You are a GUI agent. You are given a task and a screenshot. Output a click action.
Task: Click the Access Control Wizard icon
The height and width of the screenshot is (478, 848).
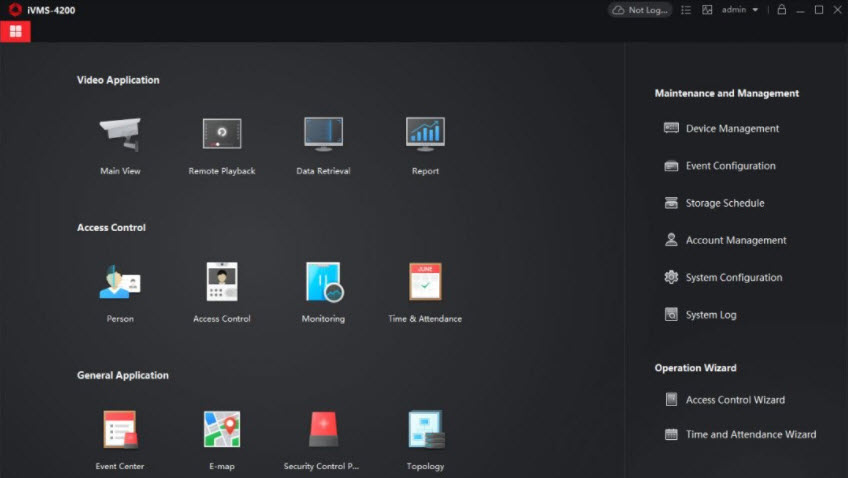(x=671, y=400)
